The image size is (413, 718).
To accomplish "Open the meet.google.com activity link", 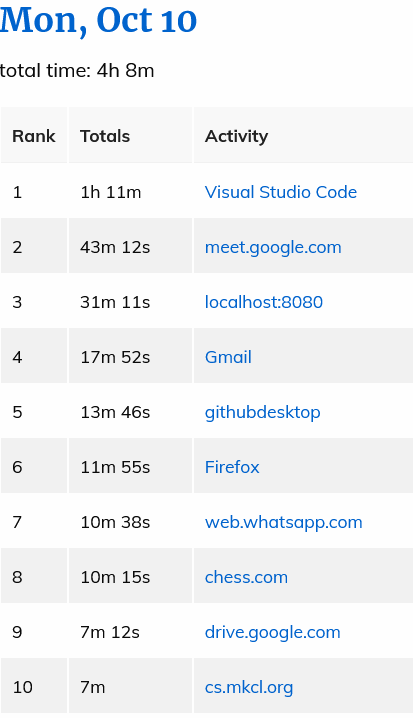I will click(x=273, y=247).
